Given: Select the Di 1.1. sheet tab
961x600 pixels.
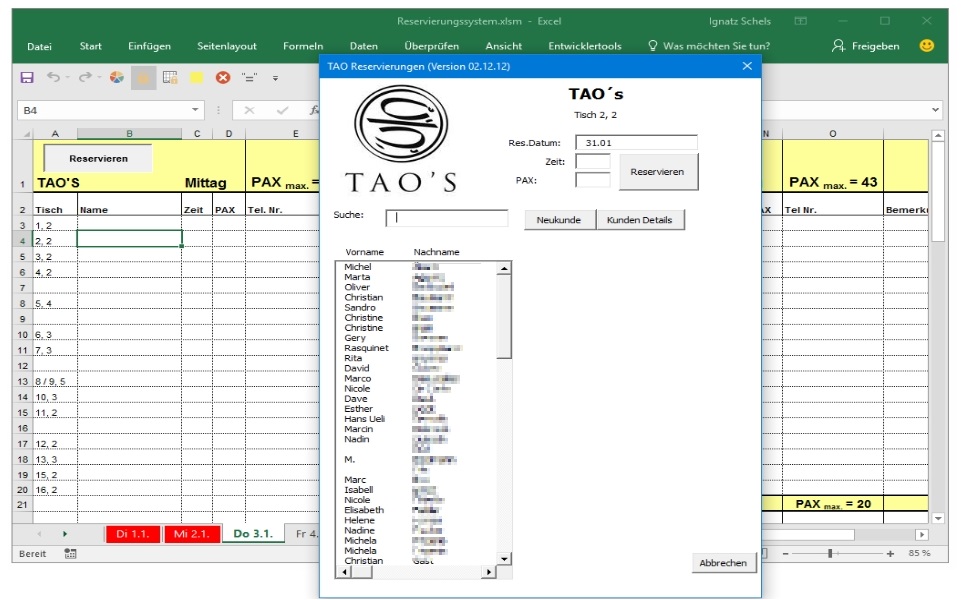Looking at the screenshot, I should tap(132, 534).
